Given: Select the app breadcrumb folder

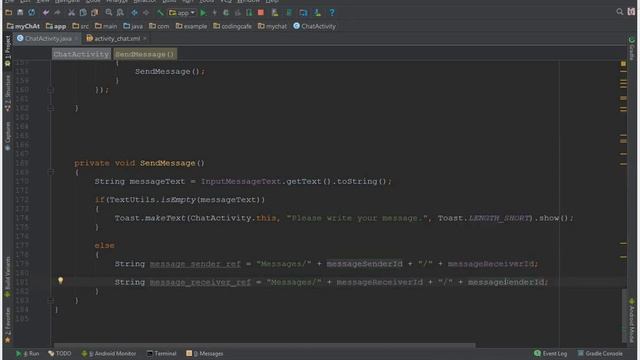Looking at the screenshot, I should [56, 26].
